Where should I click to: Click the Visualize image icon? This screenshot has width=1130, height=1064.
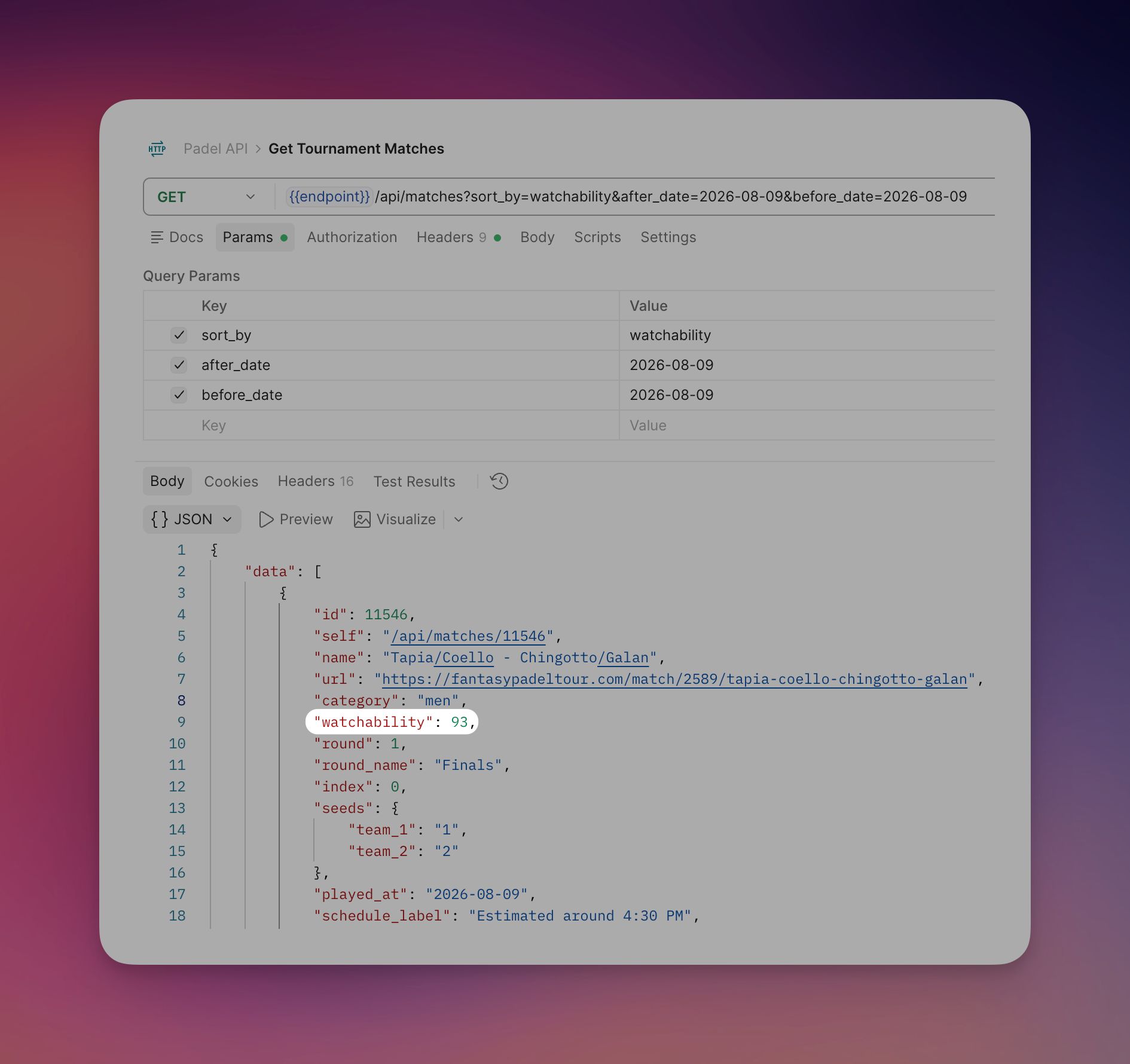tap(362, 519)
